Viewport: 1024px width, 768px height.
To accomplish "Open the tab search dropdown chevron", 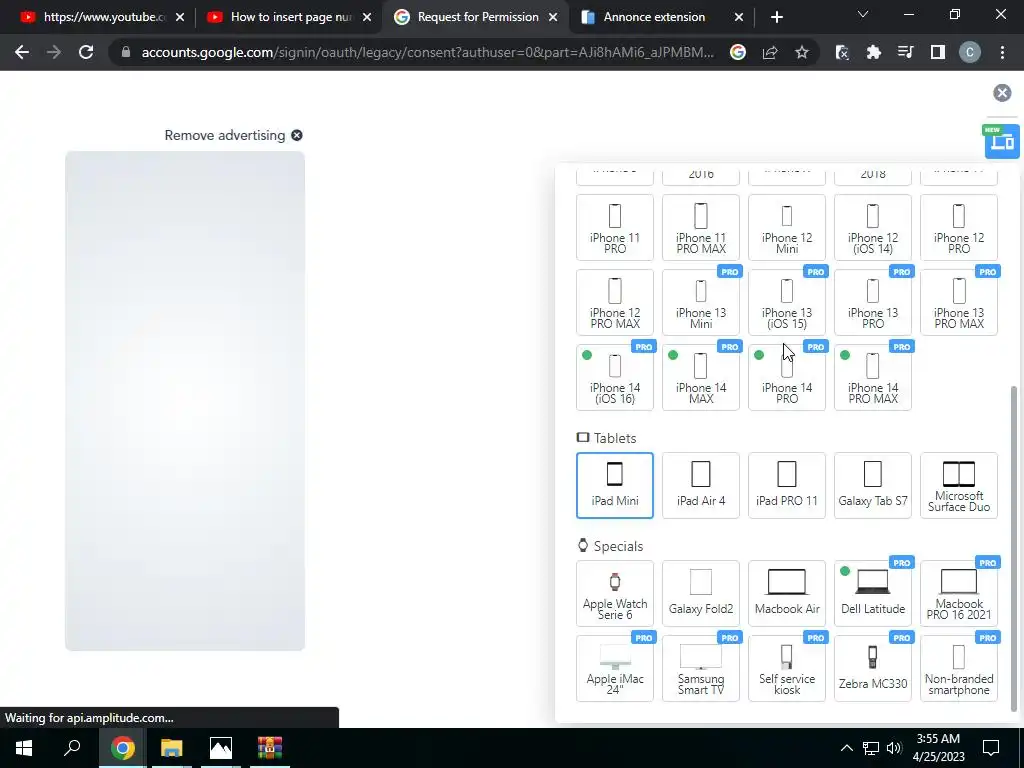I will 863,14.
